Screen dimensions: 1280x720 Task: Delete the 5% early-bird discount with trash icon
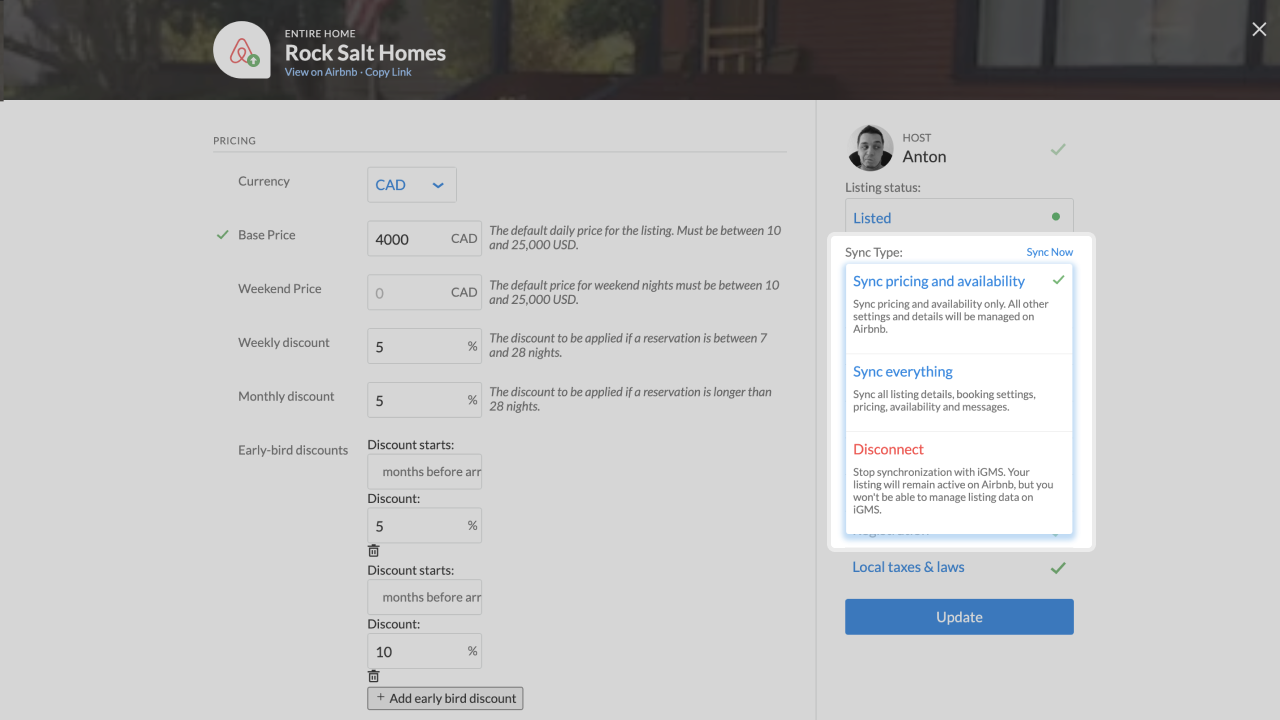(x=374, y=550)
